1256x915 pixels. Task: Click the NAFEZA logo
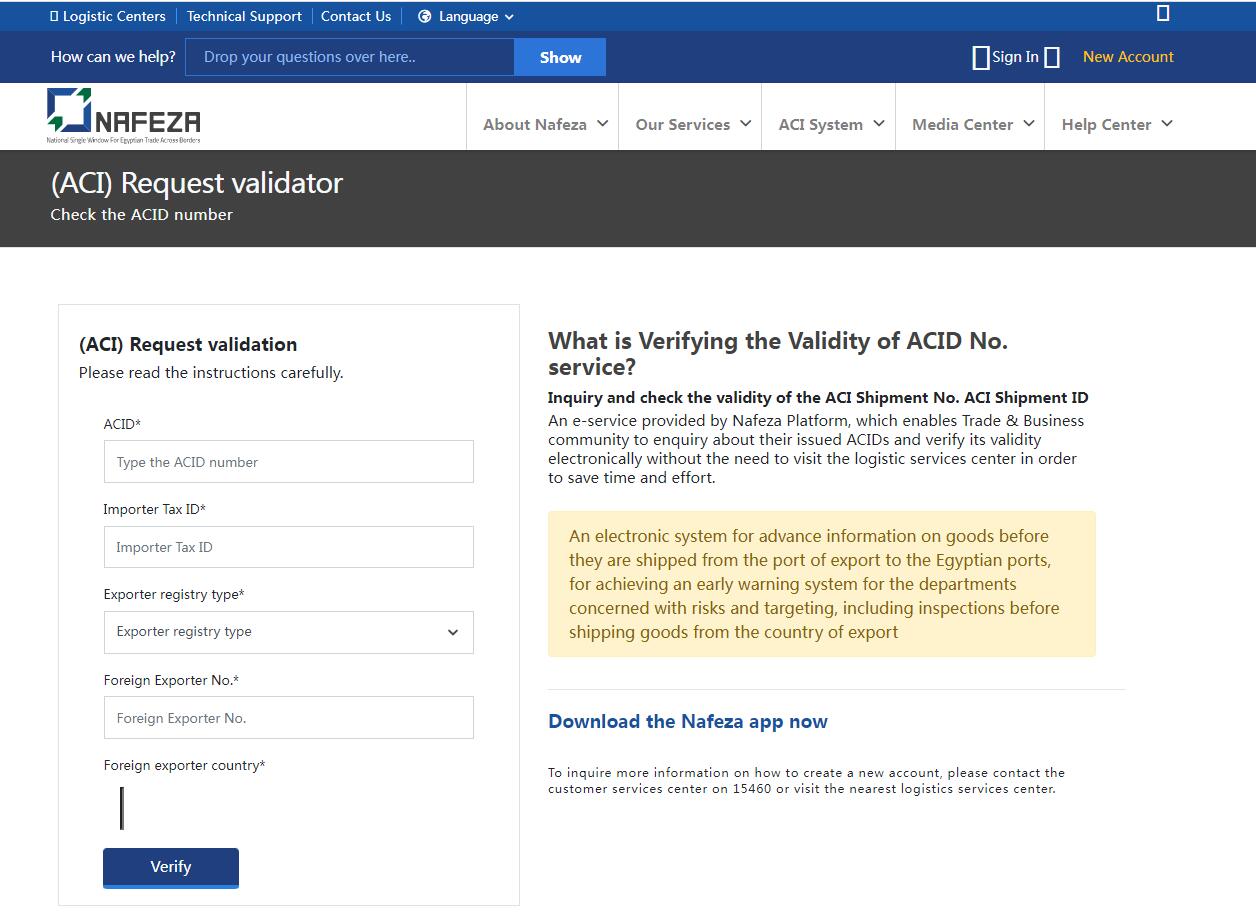tap(122, 113)
